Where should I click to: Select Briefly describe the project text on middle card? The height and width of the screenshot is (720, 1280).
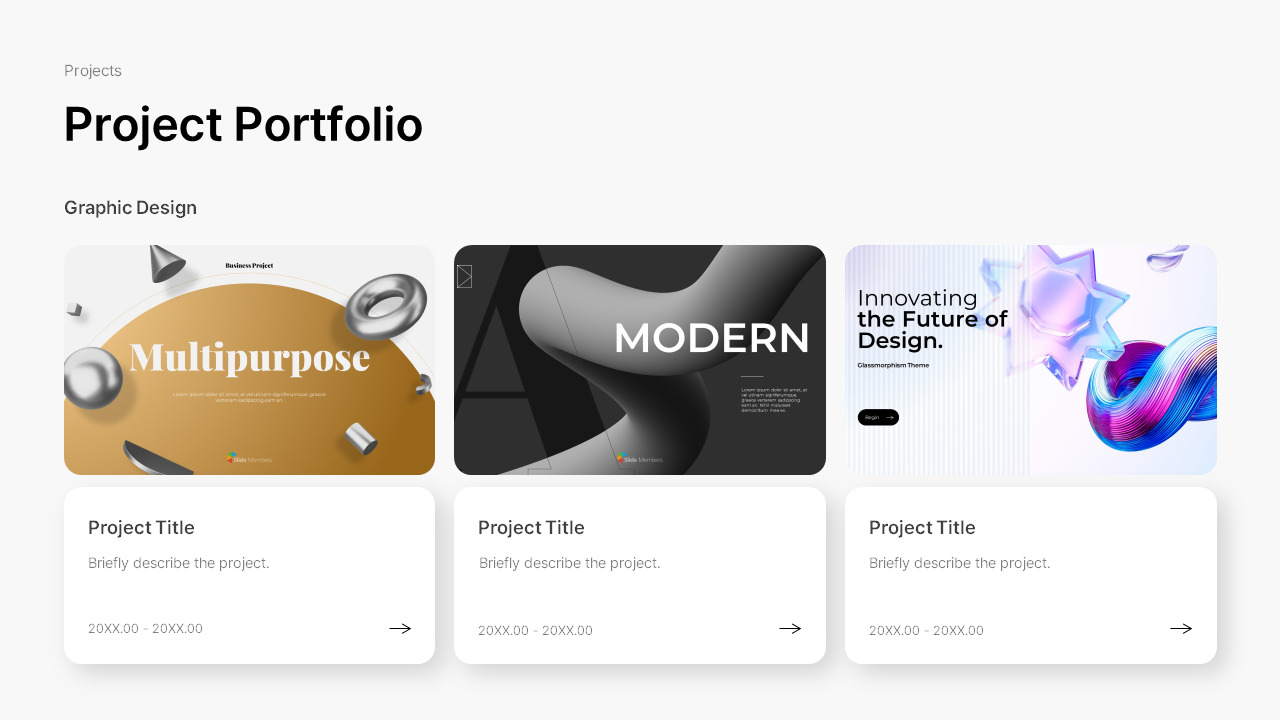(569, 562)
